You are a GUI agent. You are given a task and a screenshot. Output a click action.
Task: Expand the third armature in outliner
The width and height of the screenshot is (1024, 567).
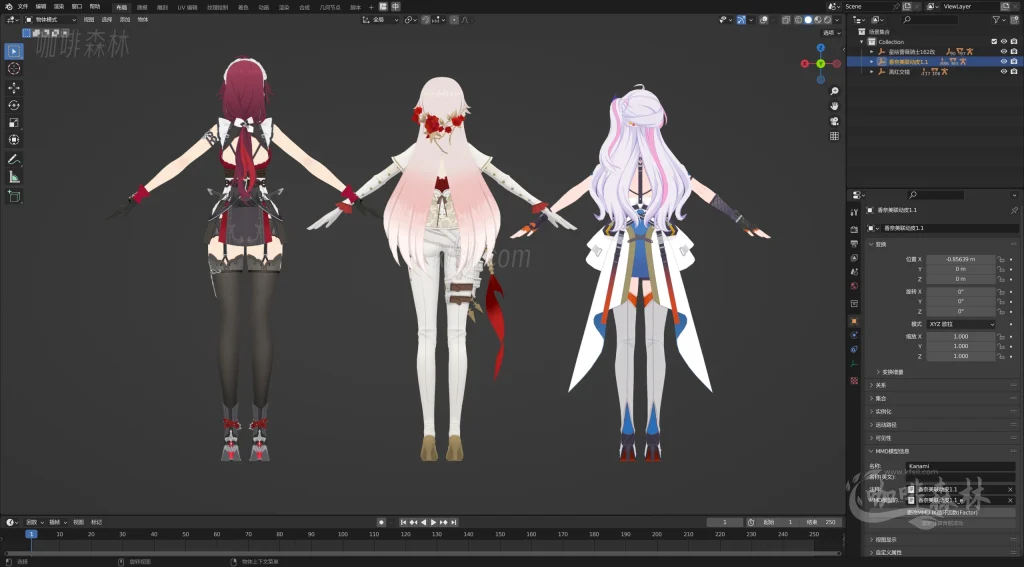[872, 72]
